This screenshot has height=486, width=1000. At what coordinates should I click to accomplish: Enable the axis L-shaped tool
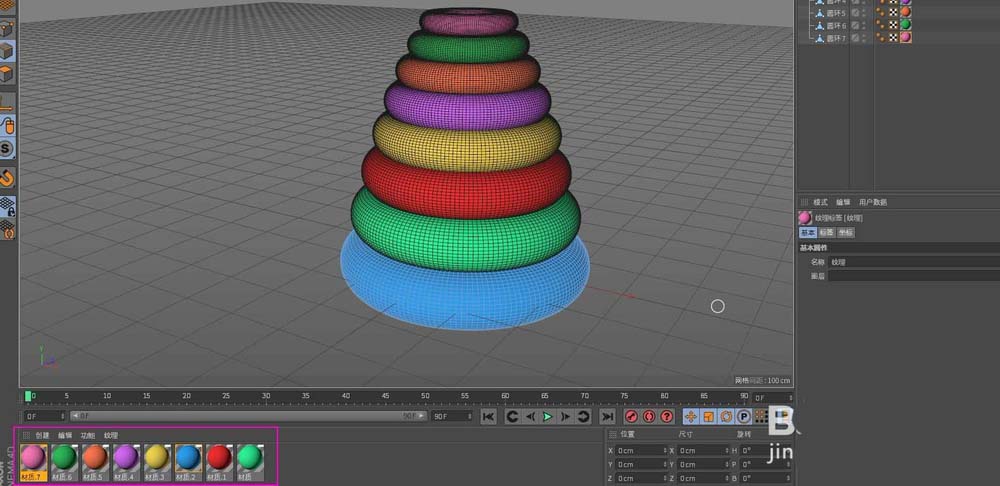click(x=6, y=101)
